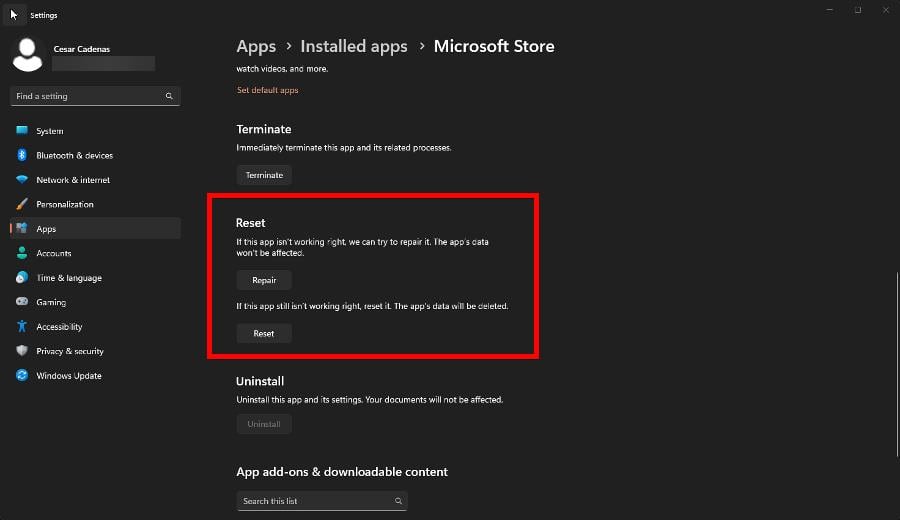The height and width of the screenshot is (520, 900).
Task: Focus the Search this list field
Action: point(322,501)
